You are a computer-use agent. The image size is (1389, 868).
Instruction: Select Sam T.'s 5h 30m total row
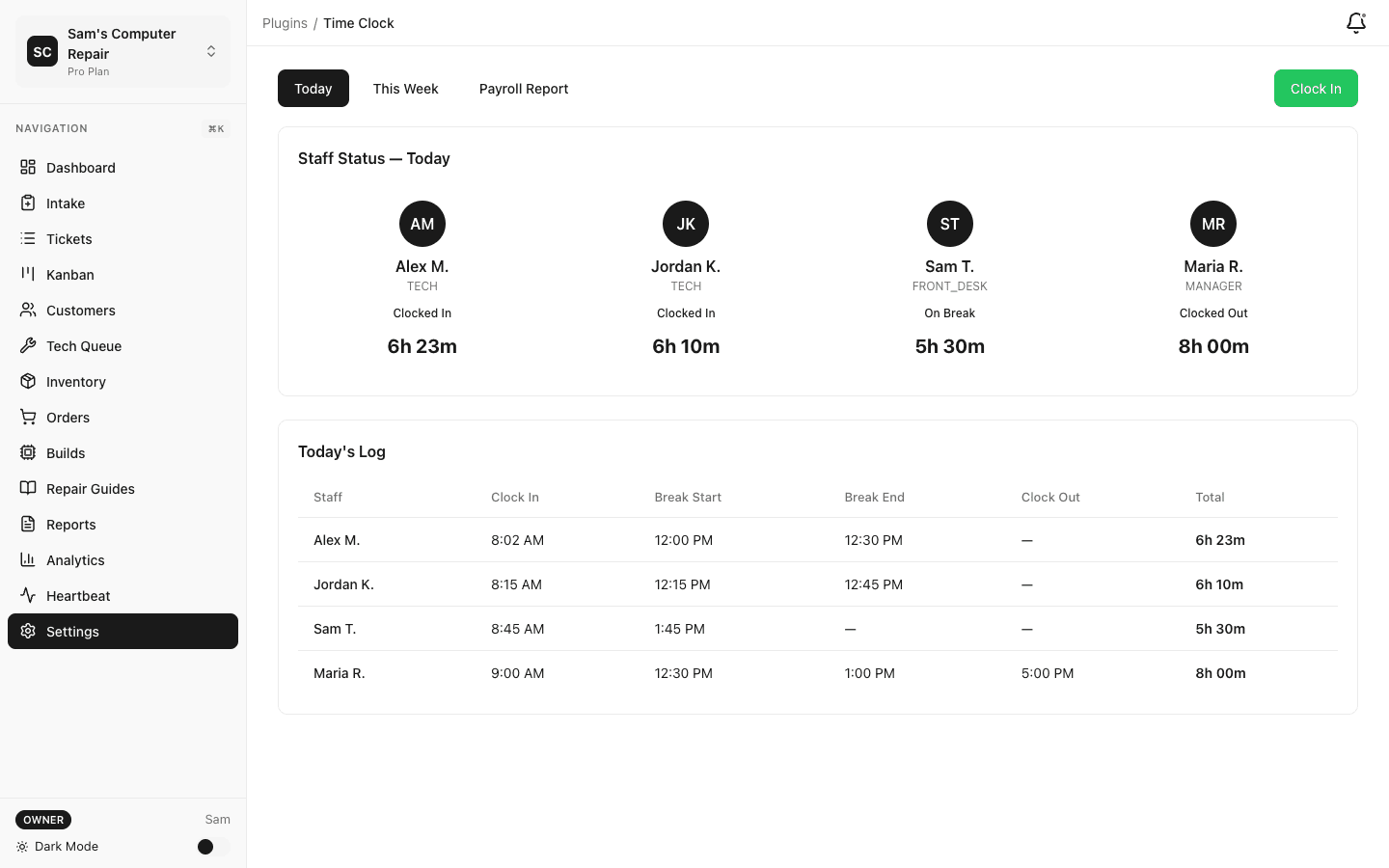click(x=1219, y=628)
